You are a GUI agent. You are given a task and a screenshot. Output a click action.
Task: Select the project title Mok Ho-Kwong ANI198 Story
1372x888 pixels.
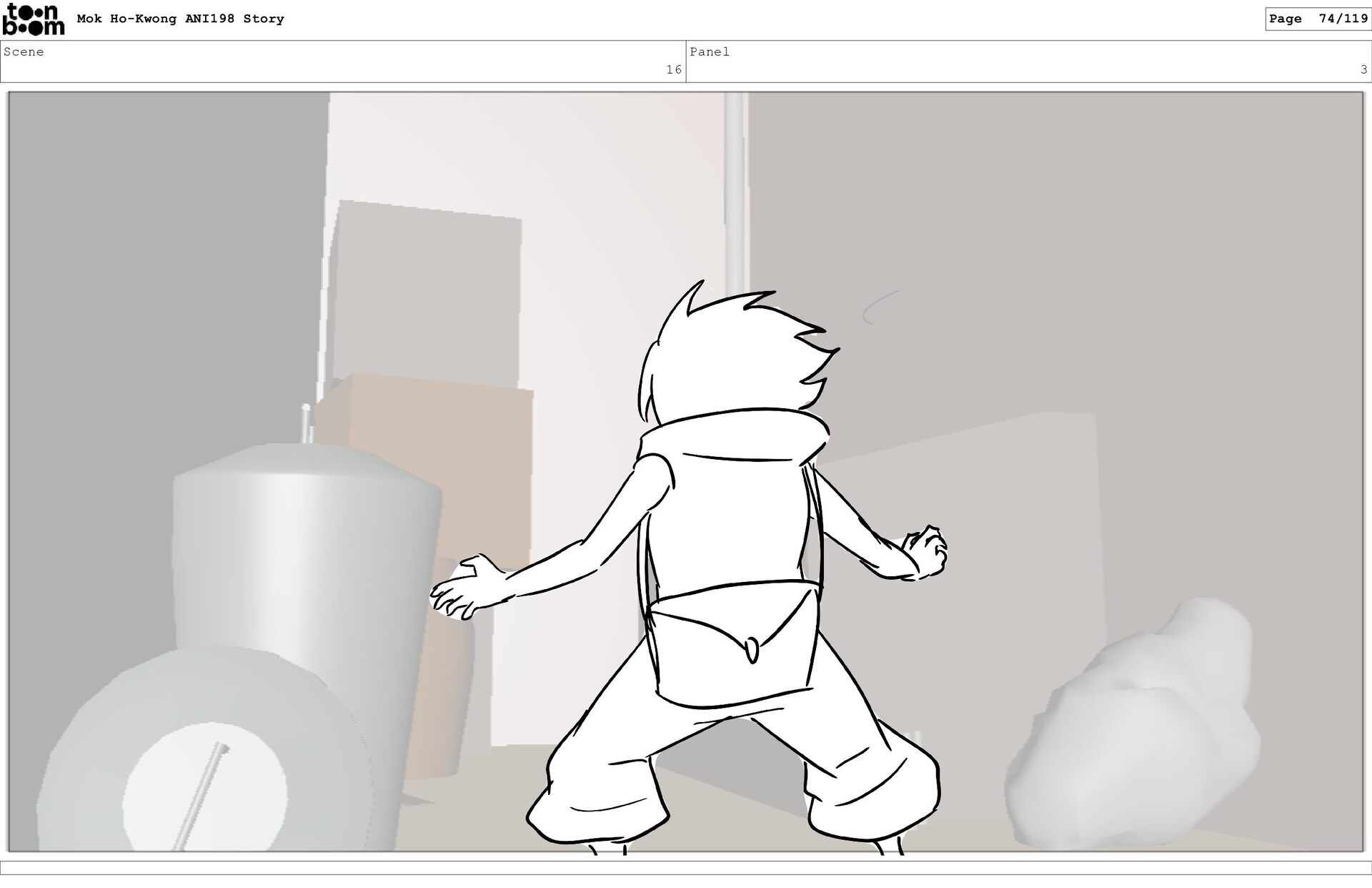point(180,19)
